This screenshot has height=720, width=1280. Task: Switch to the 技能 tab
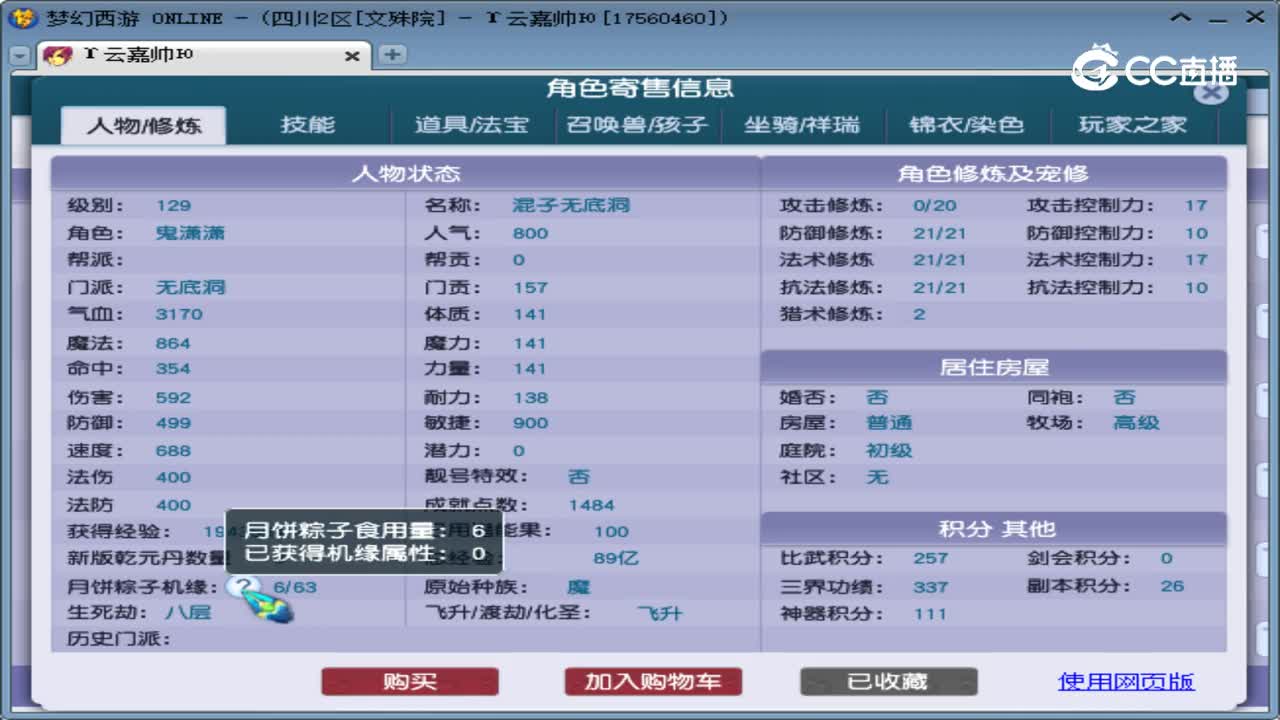pyautogui.click(x=308, y=125)
